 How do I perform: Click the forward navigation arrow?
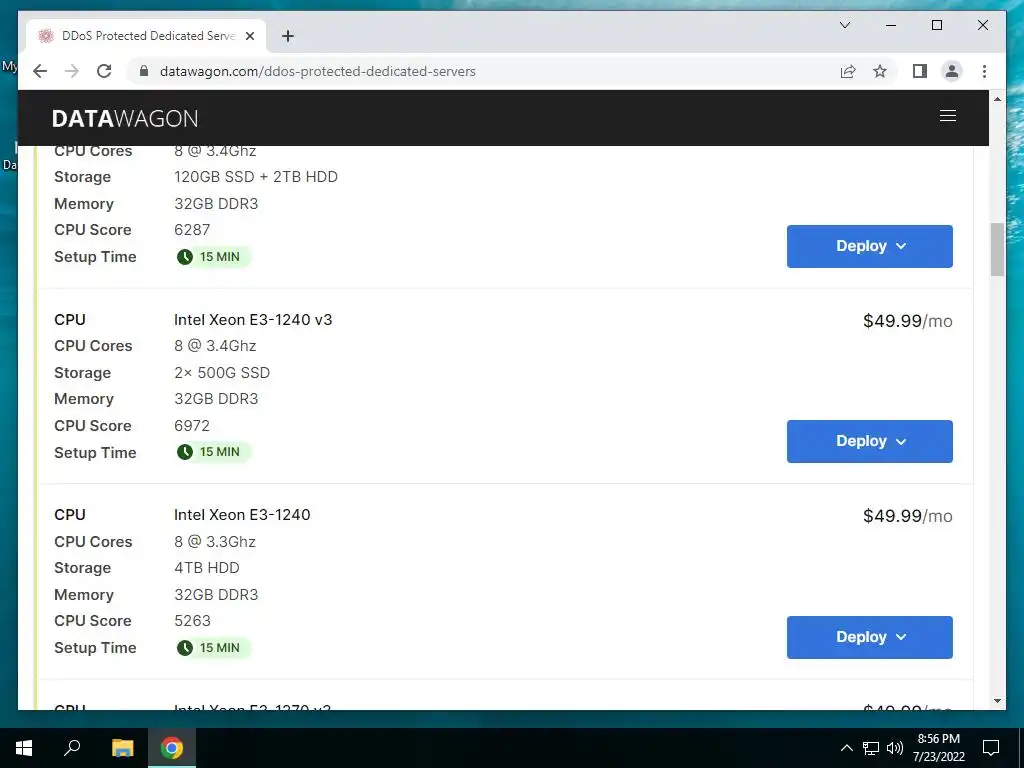pyautogui.click(x=72, y=71)
